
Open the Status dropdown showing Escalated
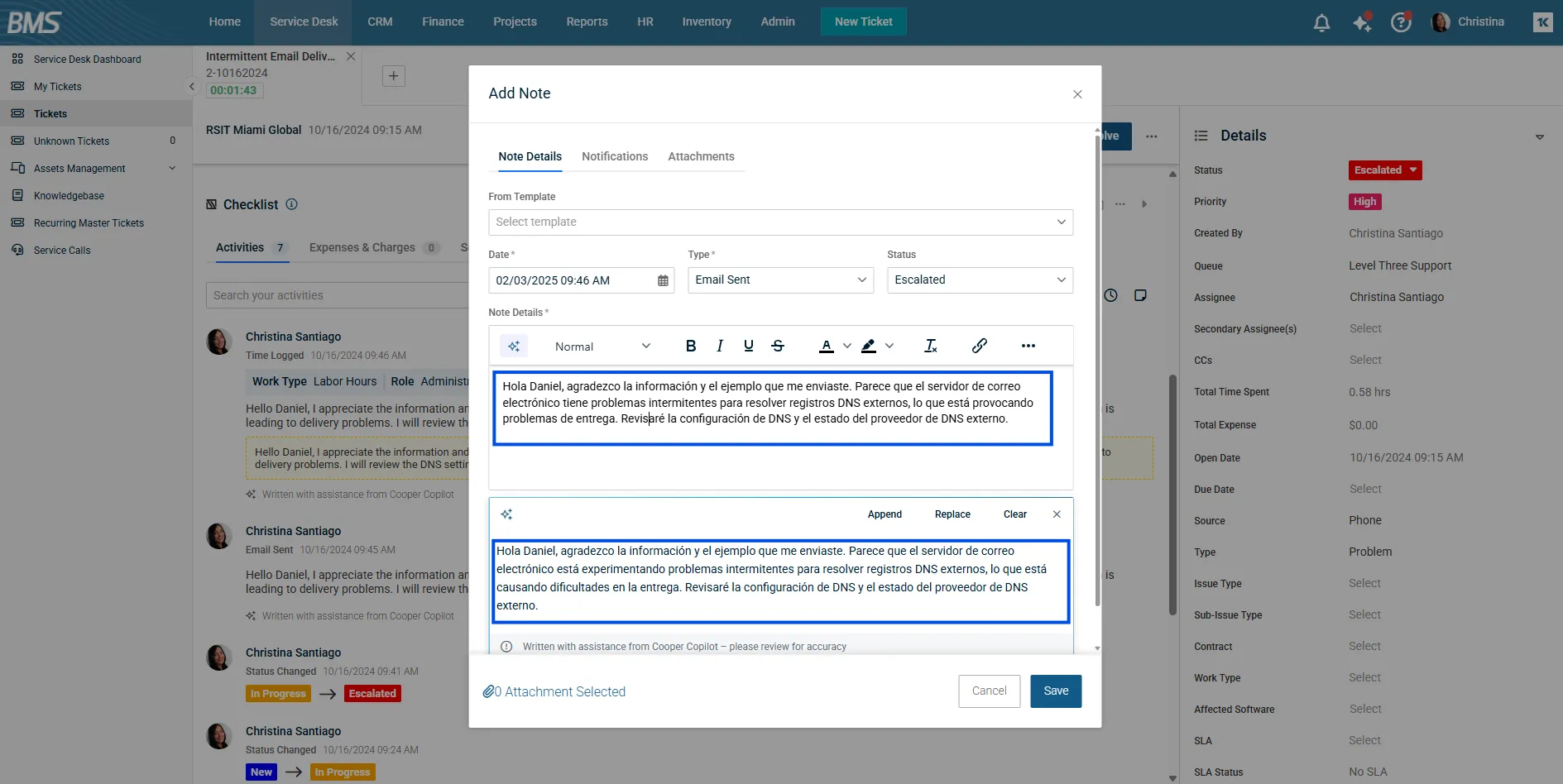pyautogui.click(x=980, y=280)
